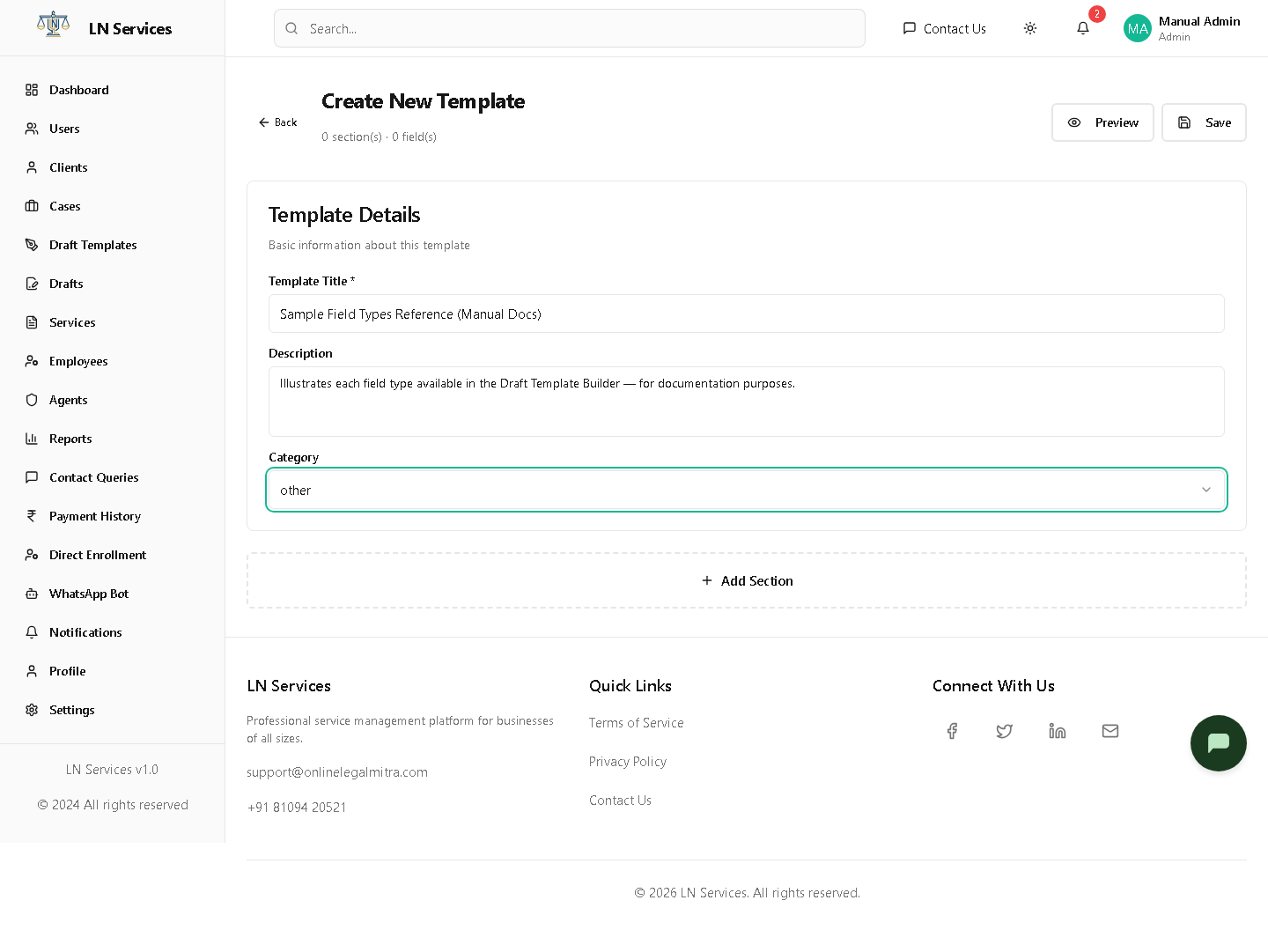Click 'LN Services v1.0' sidebar text

click(x=112, y=770)
